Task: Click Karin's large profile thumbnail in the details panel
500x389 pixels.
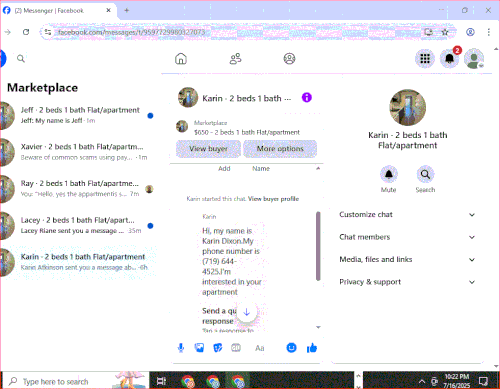Action: coord(407,107)
